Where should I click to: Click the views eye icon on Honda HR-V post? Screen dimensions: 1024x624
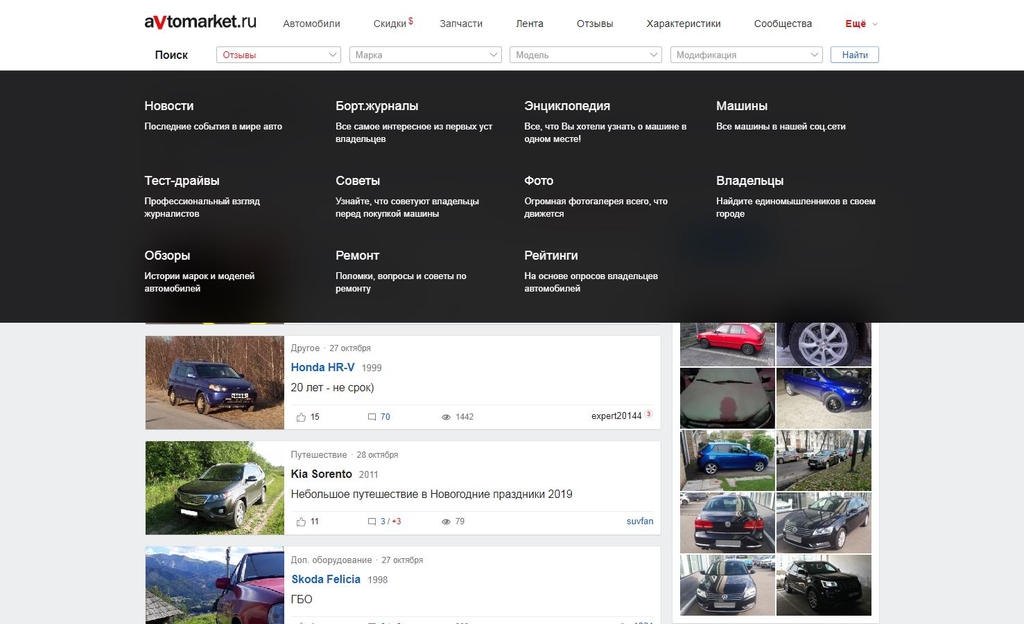tap(446, 417)
